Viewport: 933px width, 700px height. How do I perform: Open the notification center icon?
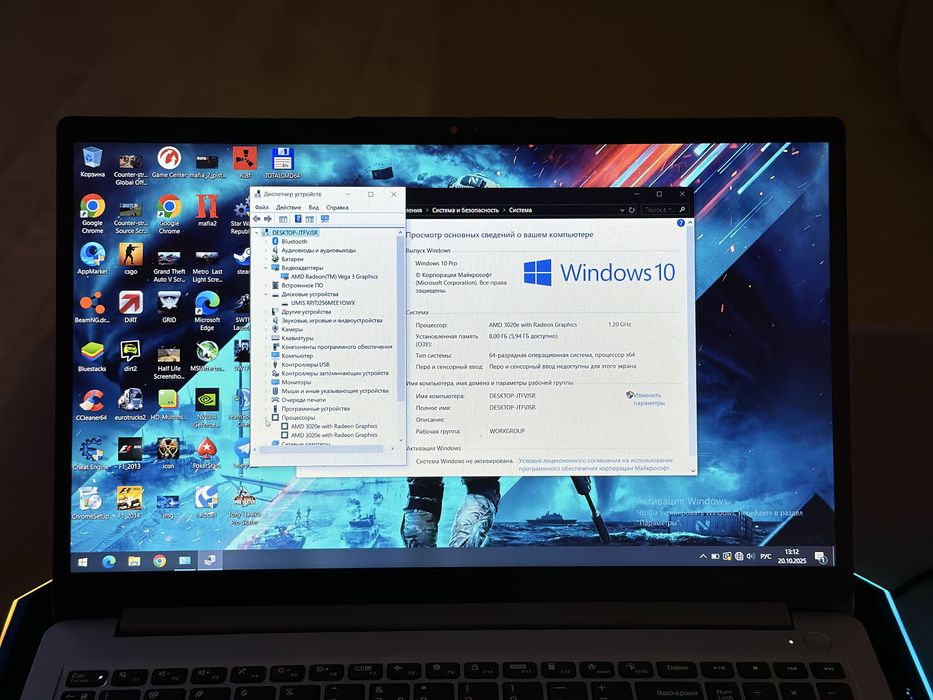coord(820,557)
